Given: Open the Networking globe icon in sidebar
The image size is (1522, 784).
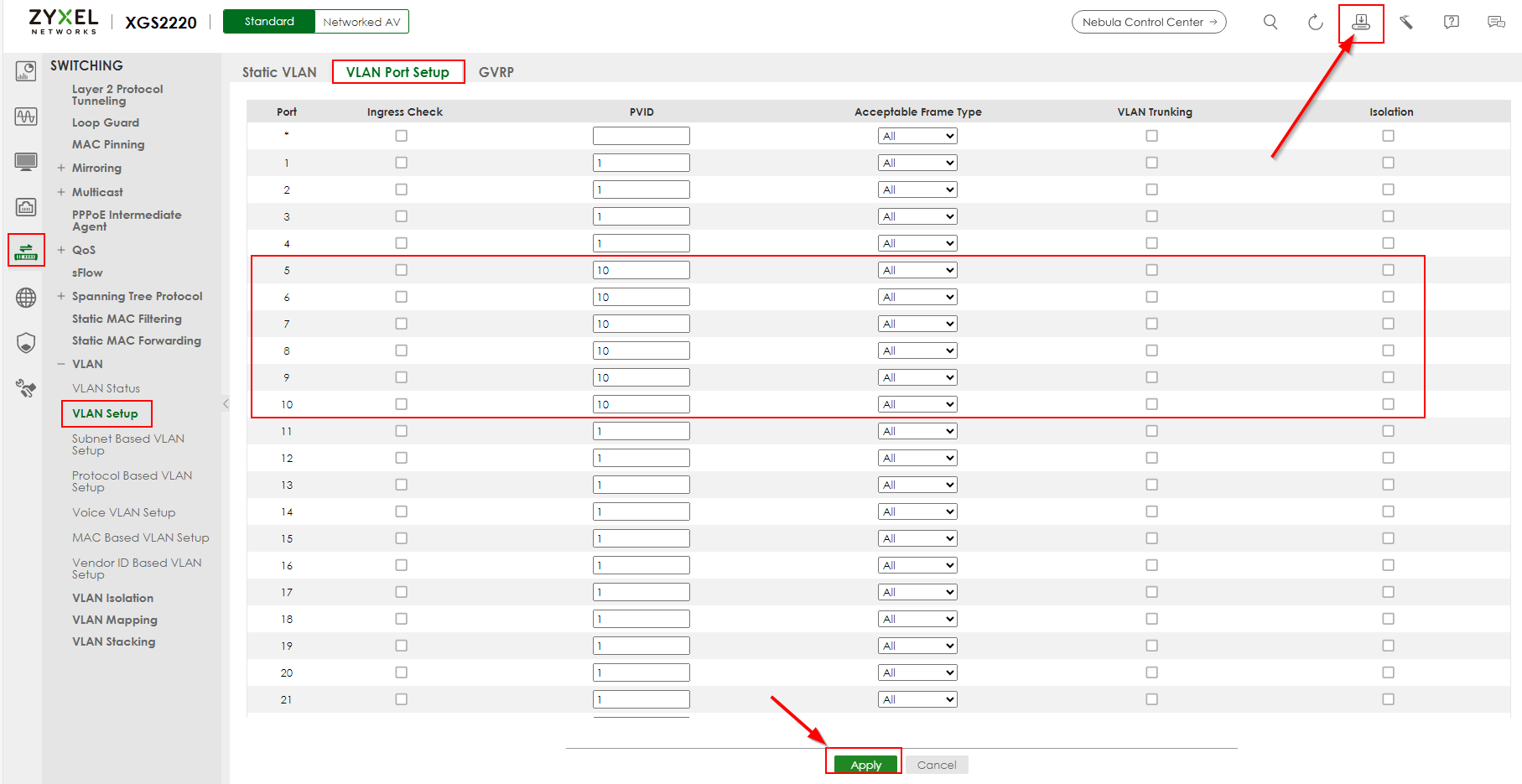Looking at the screenshot, I should (25, 297).
